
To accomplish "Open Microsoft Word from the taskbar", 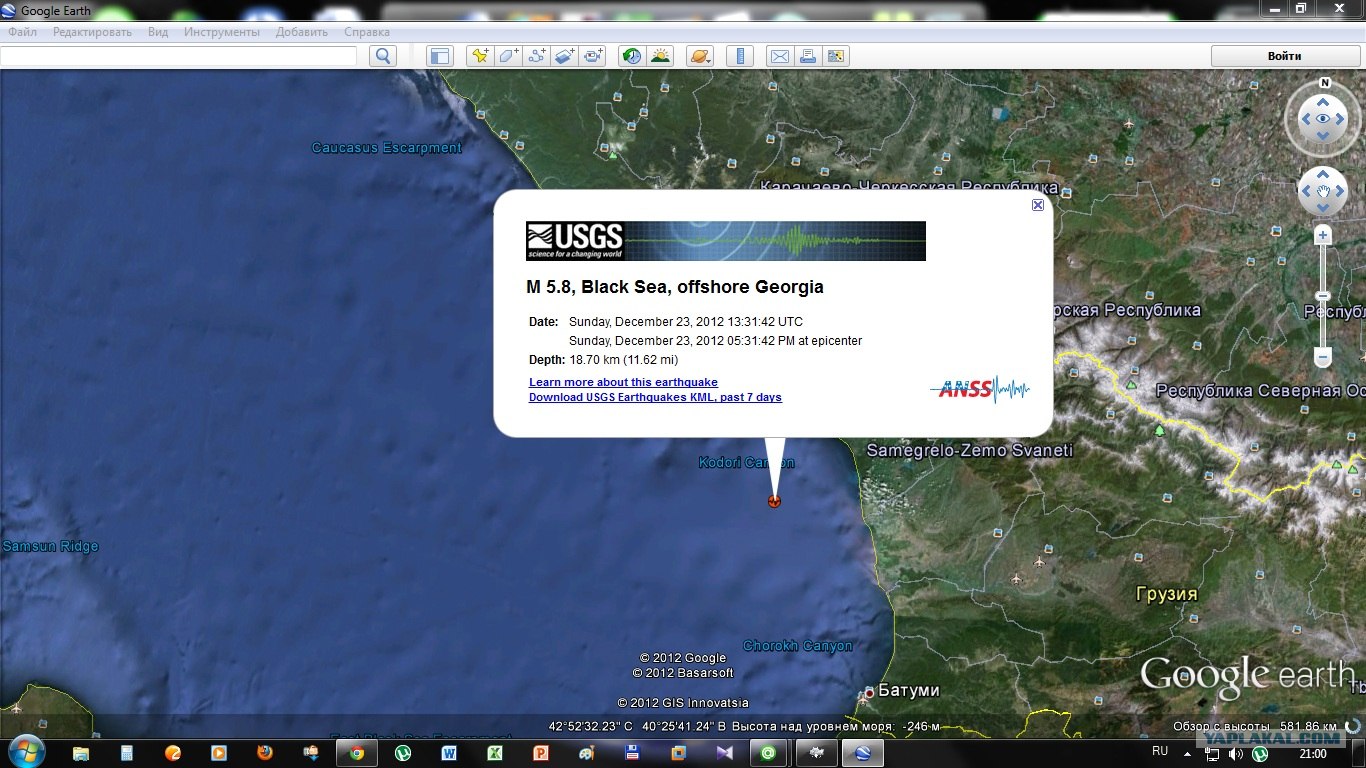I will click(x=449, y=752).
